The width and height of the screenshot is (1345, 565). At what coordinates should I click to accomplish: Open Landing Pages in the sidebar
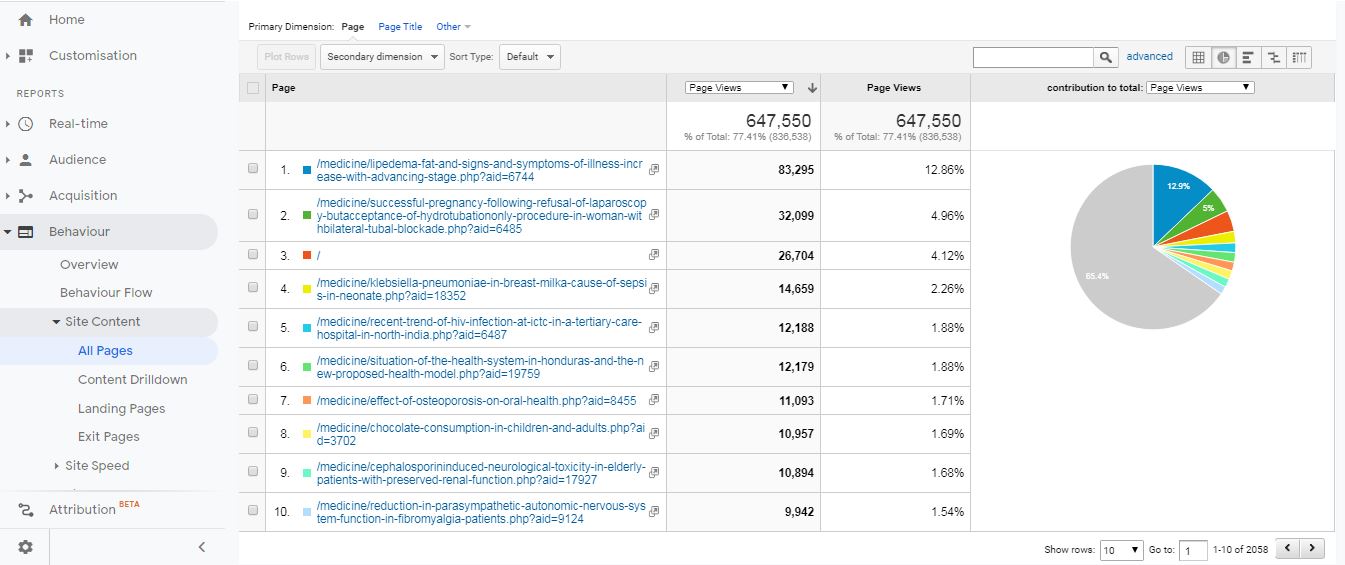coord(121,408)
